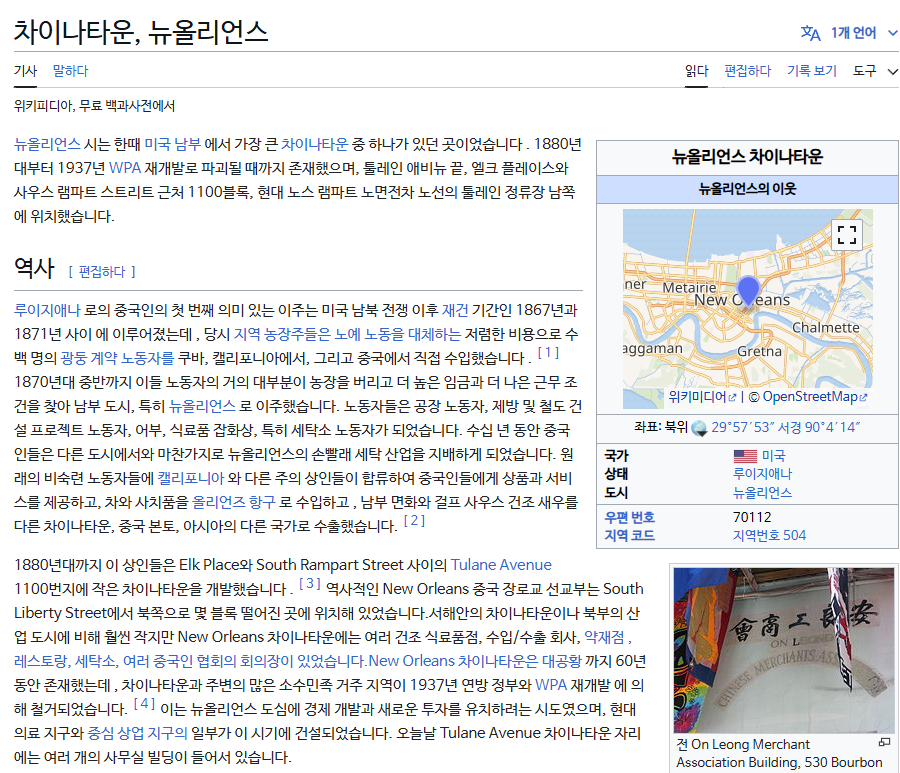Expand the map to fullscreen
The image size is (900, 773).
point(847,235)
